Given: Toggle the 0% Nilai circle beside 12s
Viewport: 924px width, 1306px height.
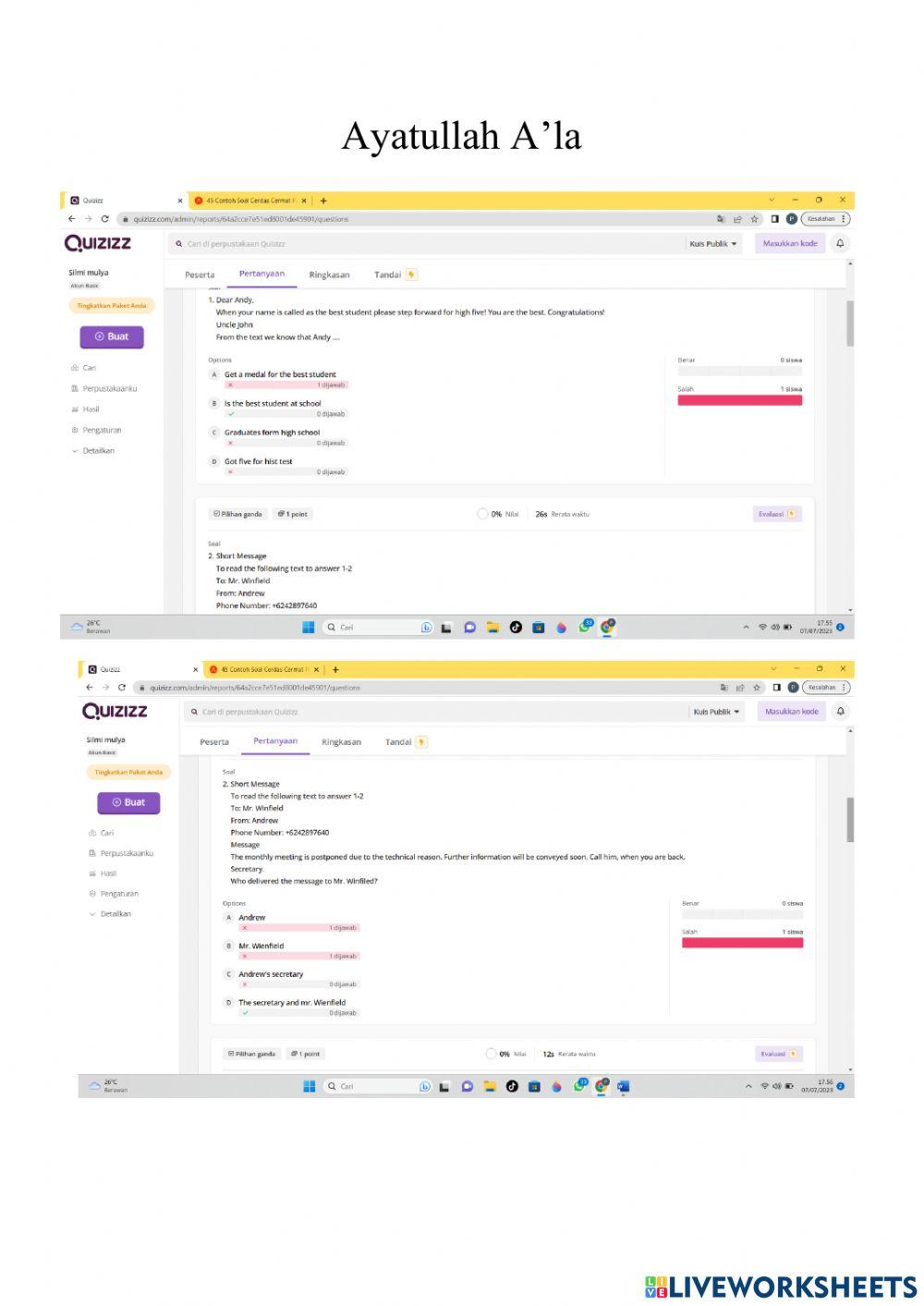Looking at the screenshot, I should point(491,1054).
